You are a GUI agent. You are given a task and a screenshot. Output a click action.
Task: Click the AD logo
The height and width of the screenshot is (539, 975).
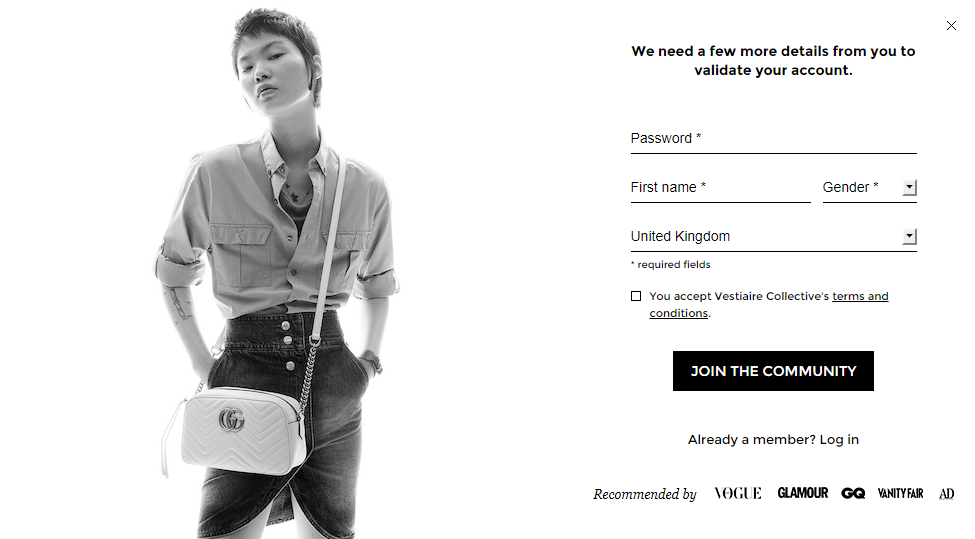[x=946, y=493]
